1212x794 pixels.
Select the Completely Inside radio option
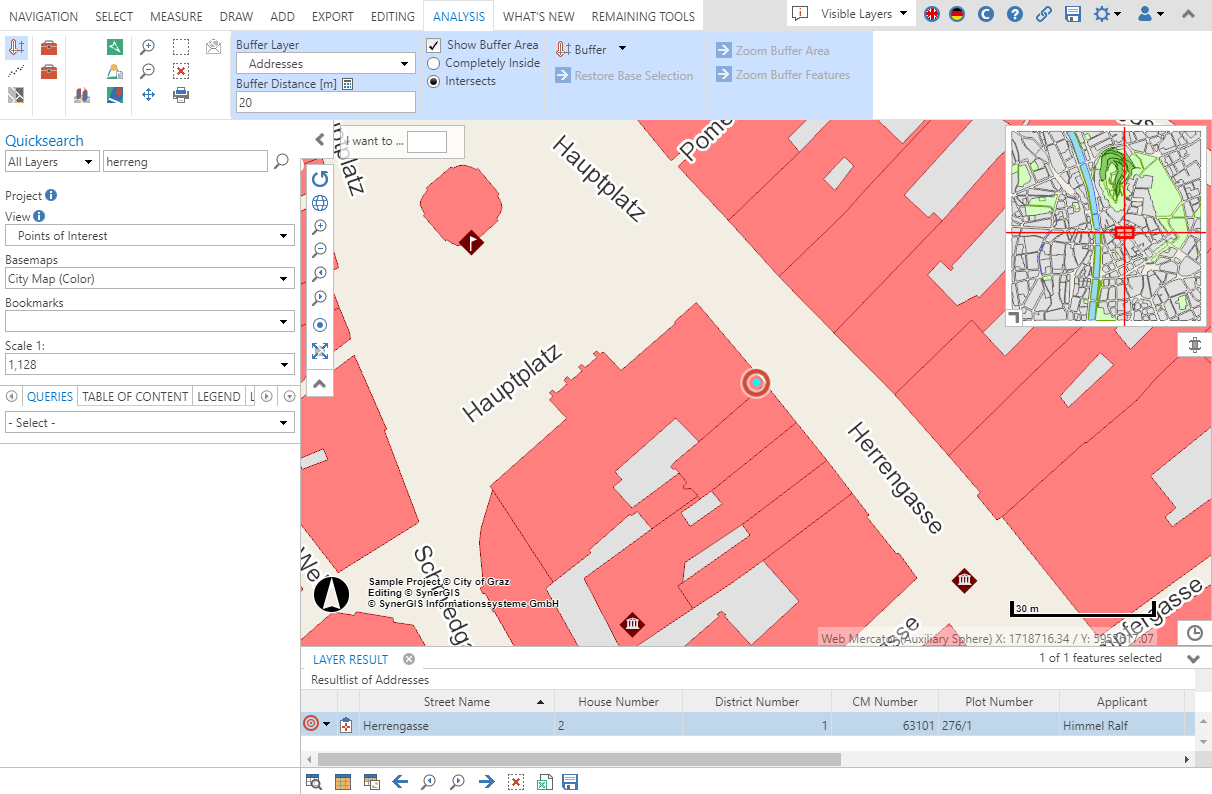click(x=434, y=63)
